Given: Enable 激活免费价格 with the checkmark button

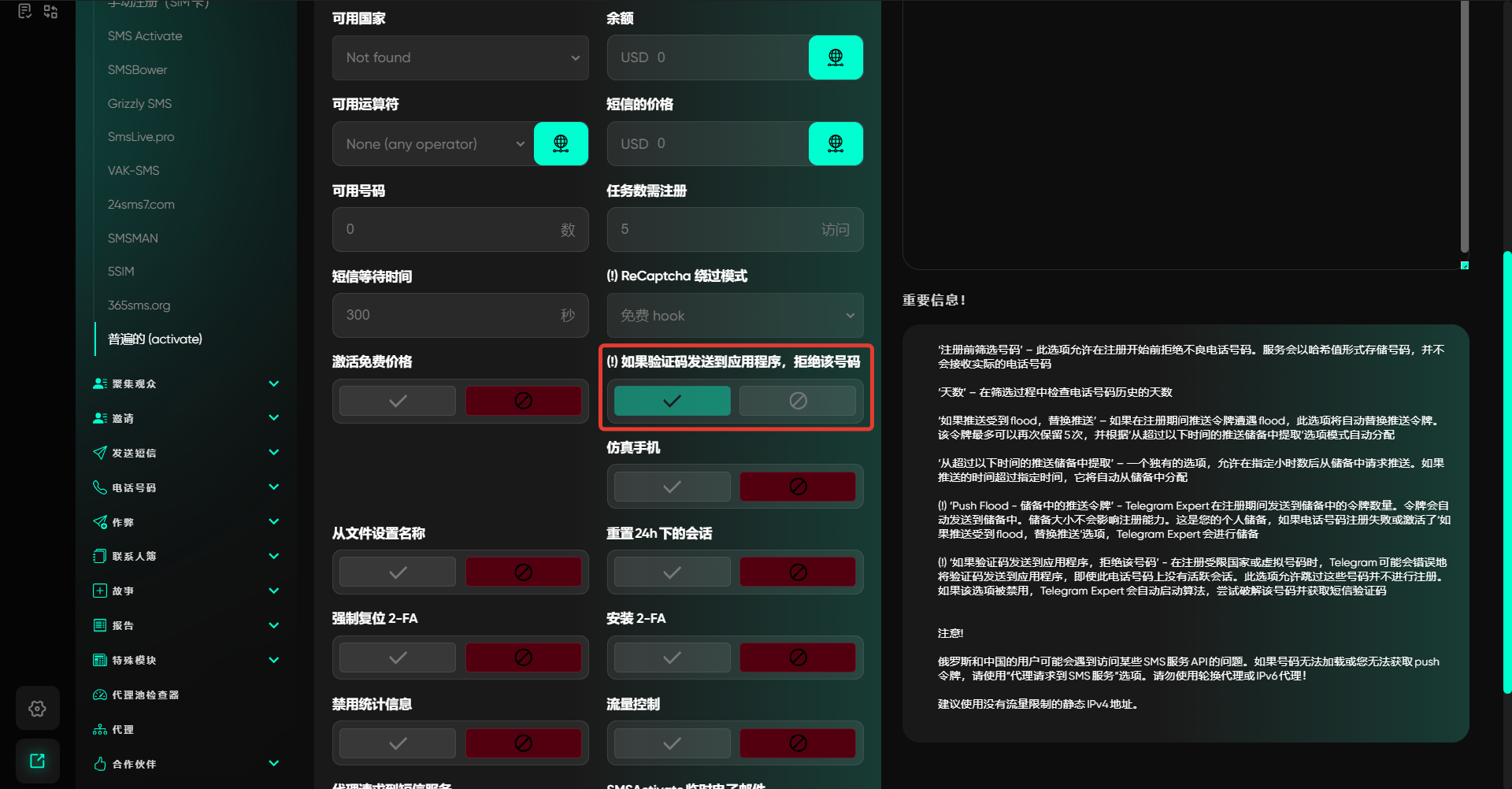Looking at the screenshot, I should (398, 401).
